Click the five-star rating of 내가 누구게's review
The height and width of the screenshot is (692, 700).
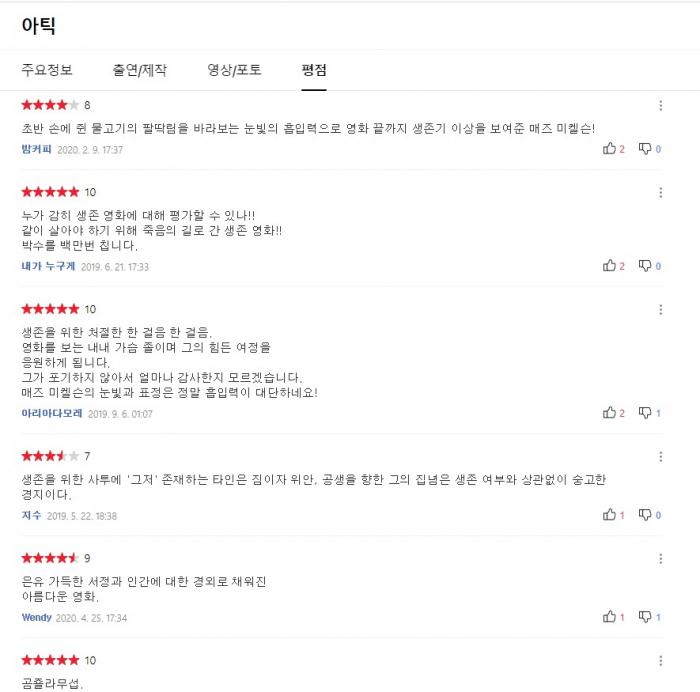click(x=50, y=192)
